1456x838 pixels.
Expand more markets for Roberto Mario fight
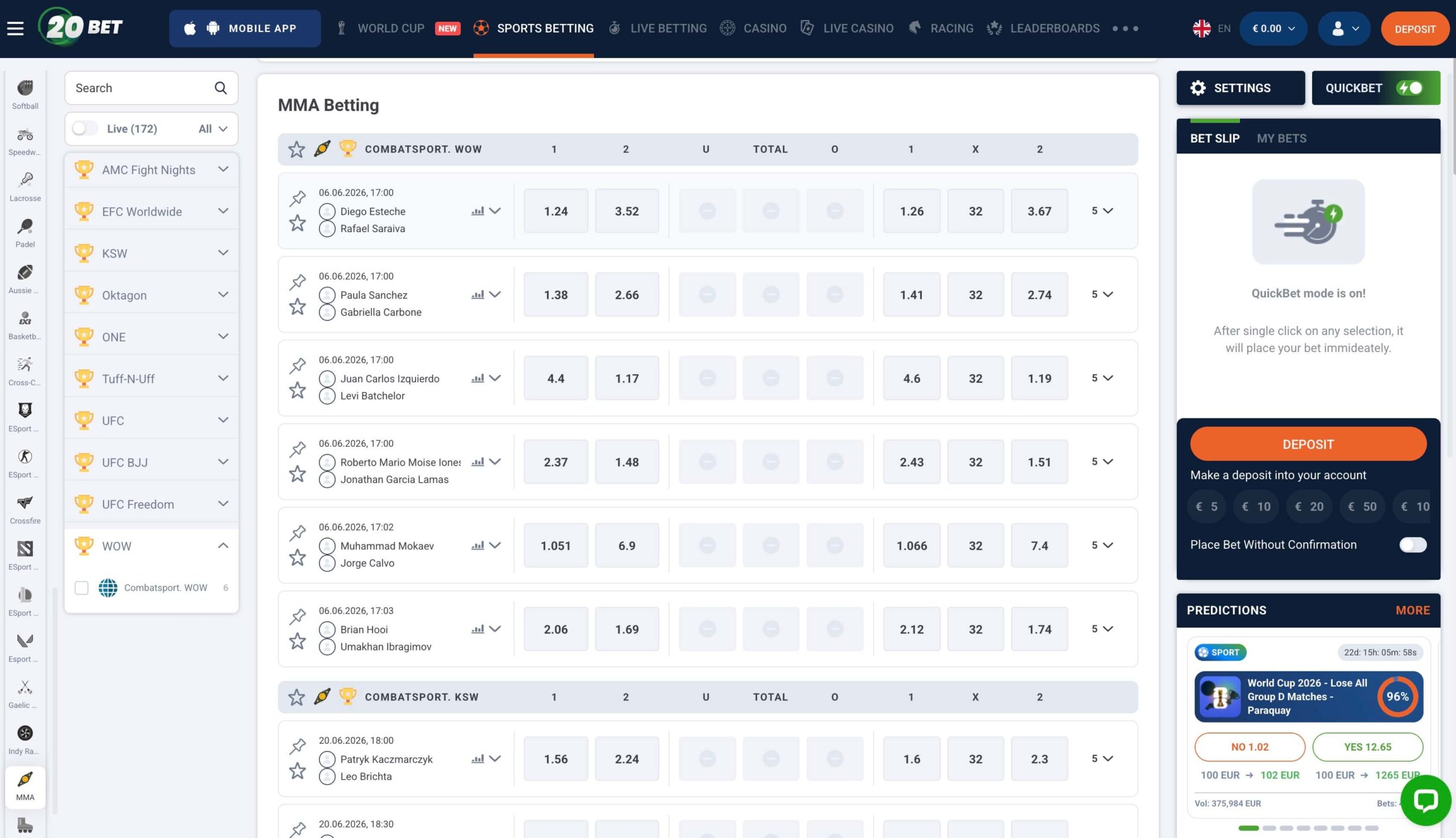1102,462
